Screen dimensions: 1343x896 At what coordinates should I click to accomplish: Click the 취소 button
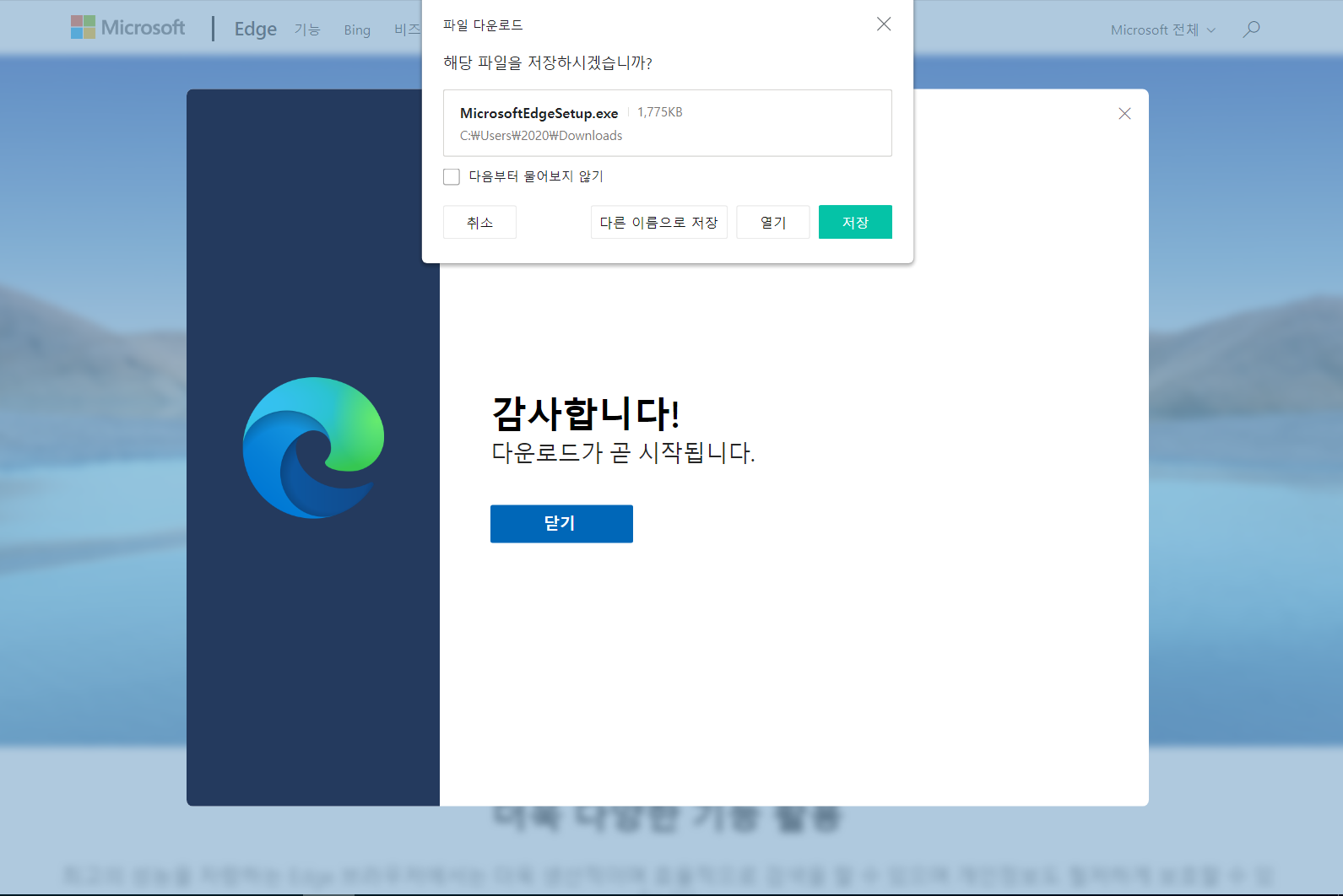[x=479, y=222]
